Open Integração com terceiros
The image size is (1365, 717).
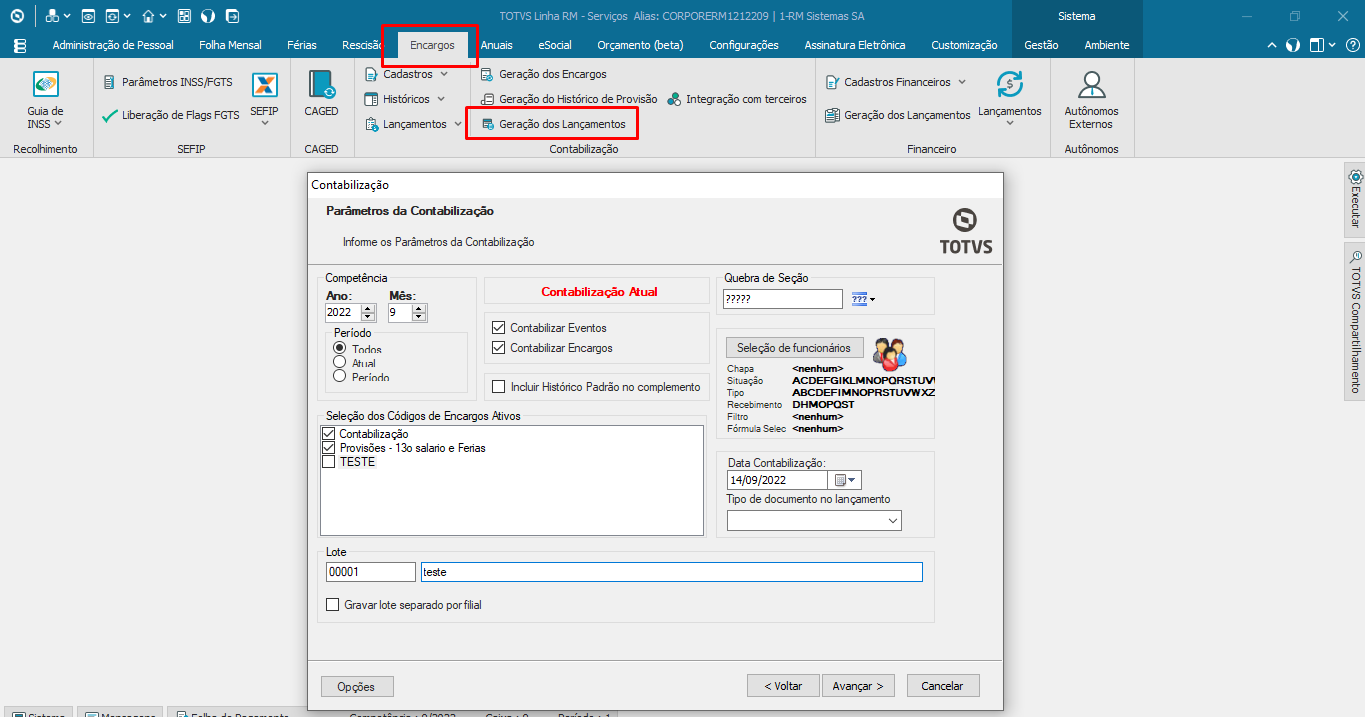[x=737, y=99]
